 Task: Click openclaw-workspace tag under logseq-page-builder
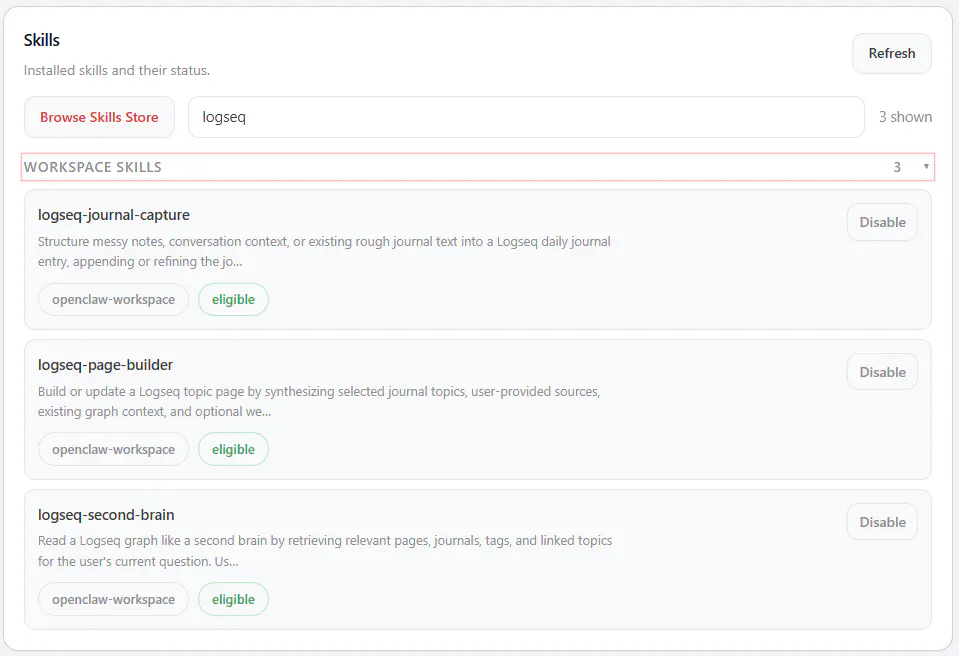click(x=113, y=449)
